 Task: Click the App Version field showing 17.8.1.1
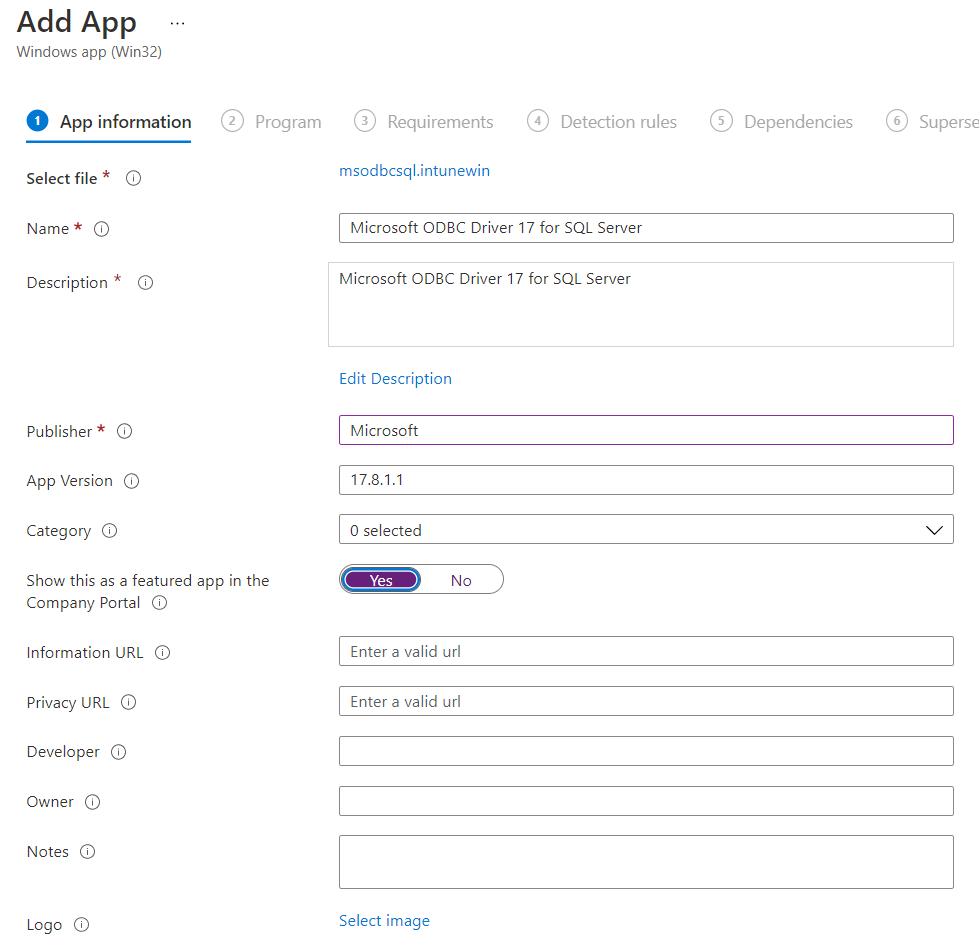pos(646,479)
